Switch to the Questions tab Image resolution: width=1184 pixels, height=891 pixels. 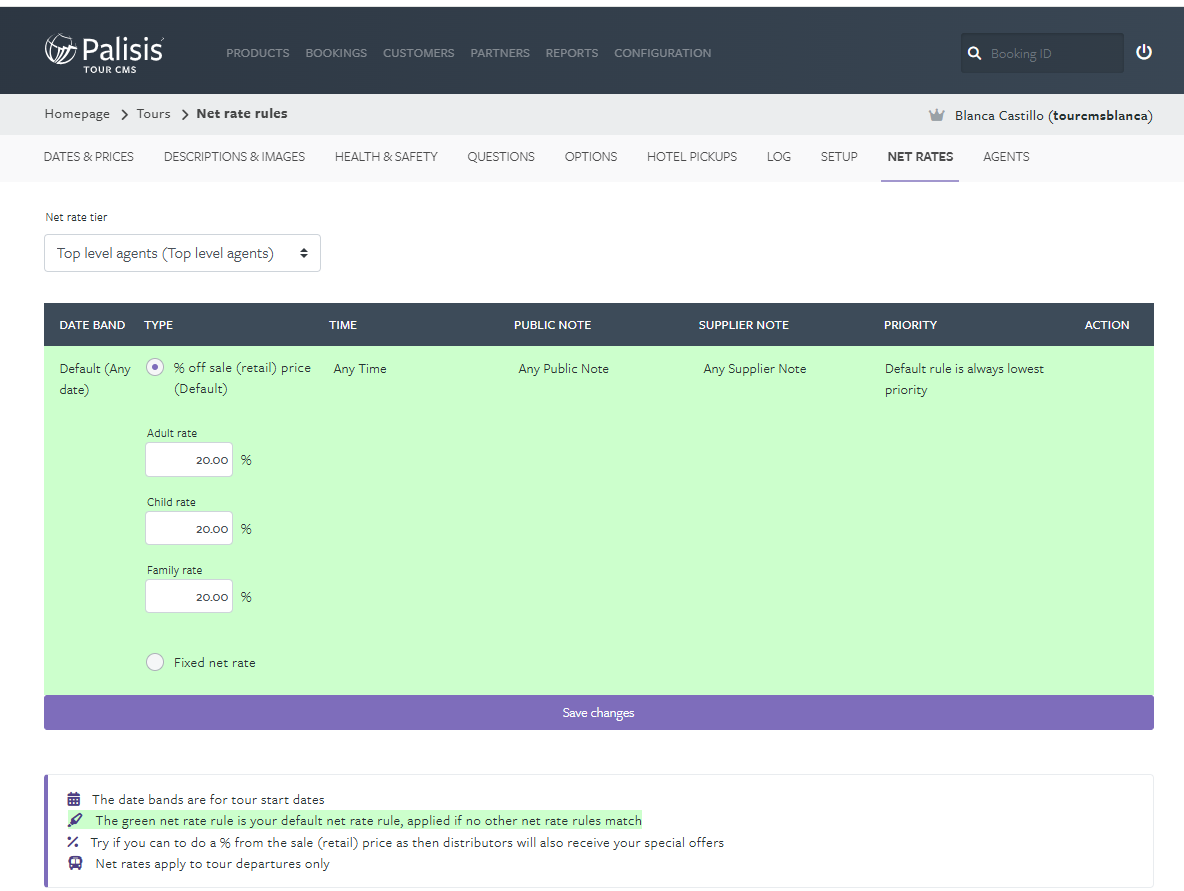501,157
